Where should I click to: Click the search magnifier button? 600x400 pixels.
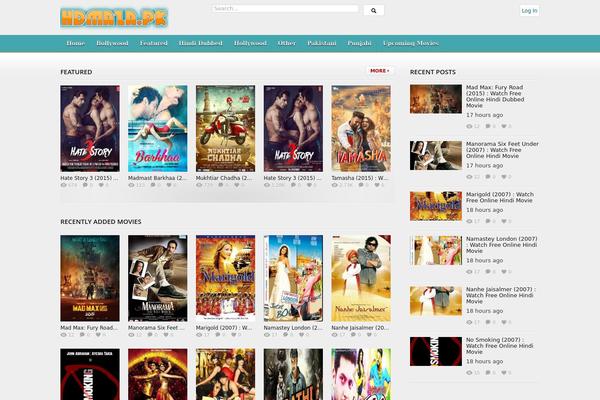pos(373,10)
